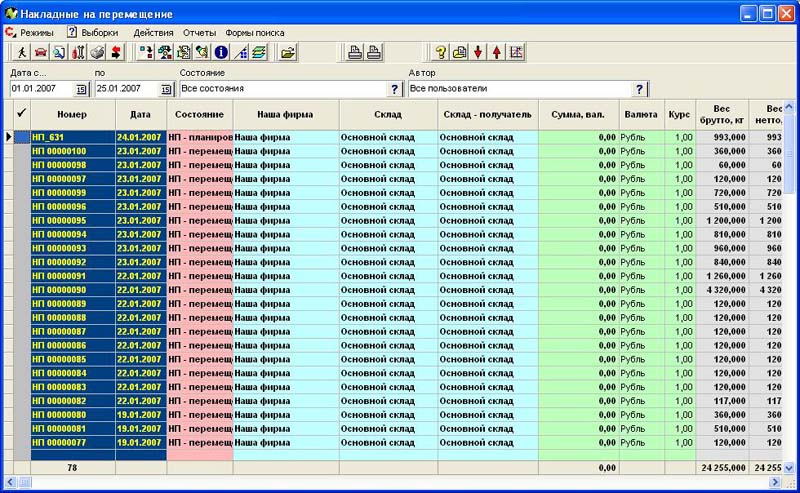
Task: Open calendar picker for end date 25.01.2007
Action: point(166,89)
